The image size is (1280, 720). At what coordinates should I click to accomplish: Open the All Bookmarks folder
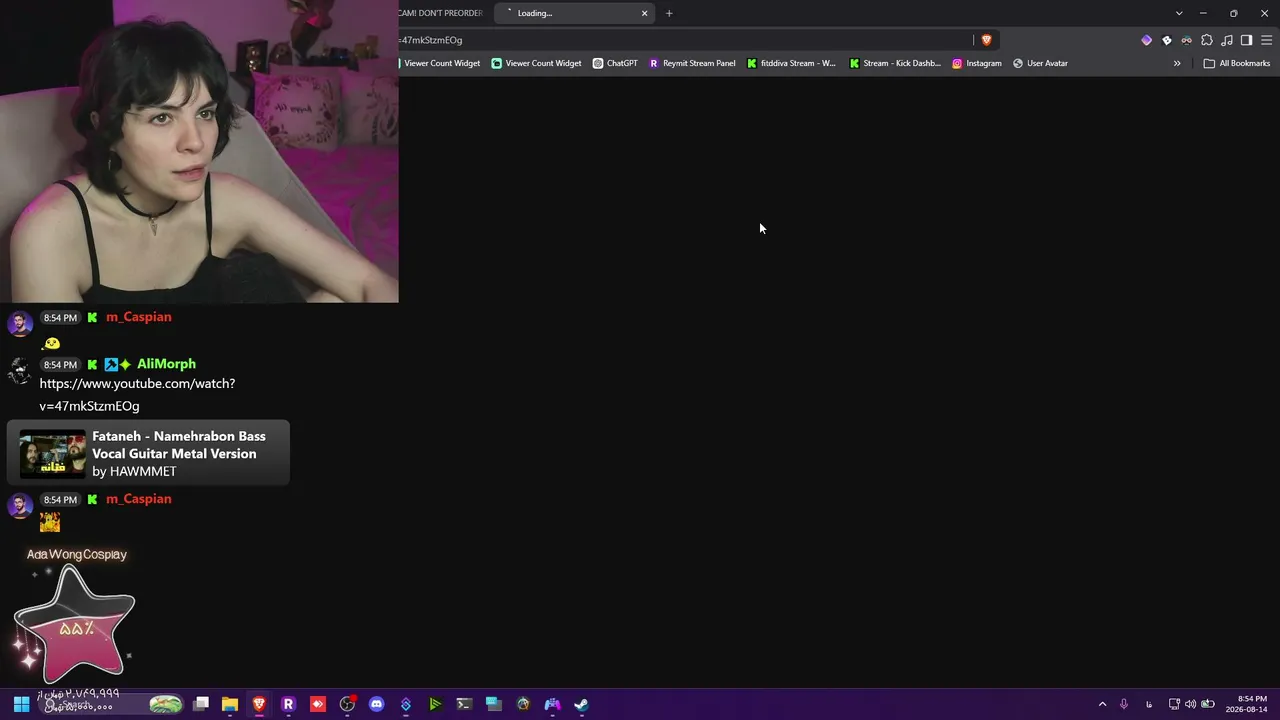[x=1236, y=63]
